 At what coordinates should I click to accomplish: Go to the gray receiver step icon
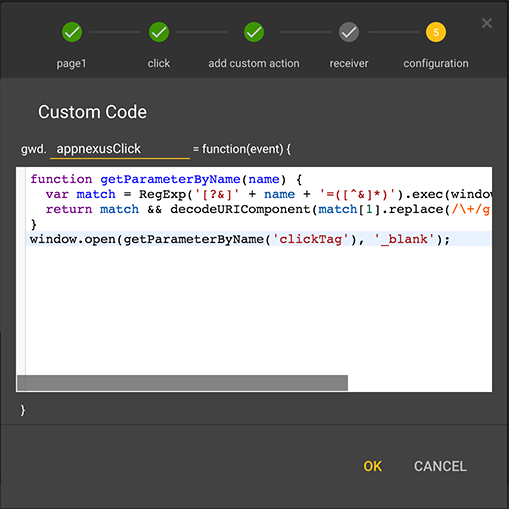[x=349, y=32]
